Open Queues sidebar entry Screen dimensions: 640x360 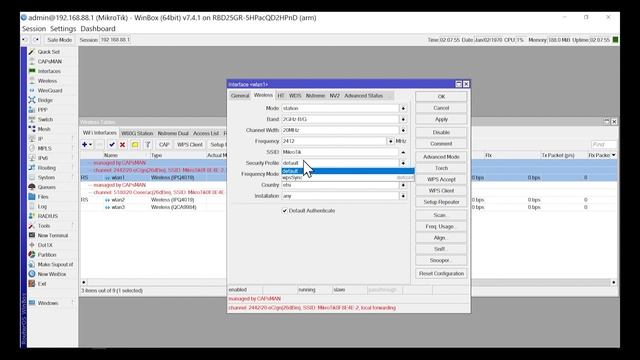point(47,187)
